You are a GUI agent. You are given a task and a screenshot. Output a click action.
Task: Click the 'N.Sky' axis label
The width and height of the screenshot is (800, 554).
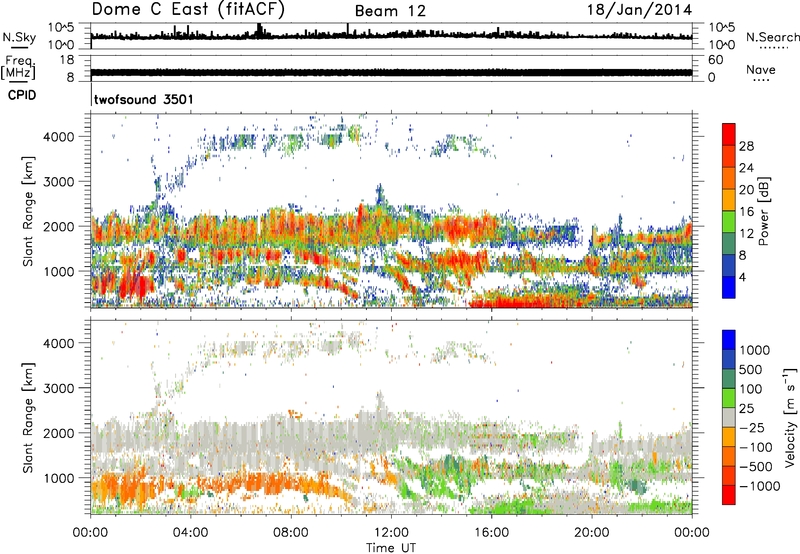click(x=19, y=37)
